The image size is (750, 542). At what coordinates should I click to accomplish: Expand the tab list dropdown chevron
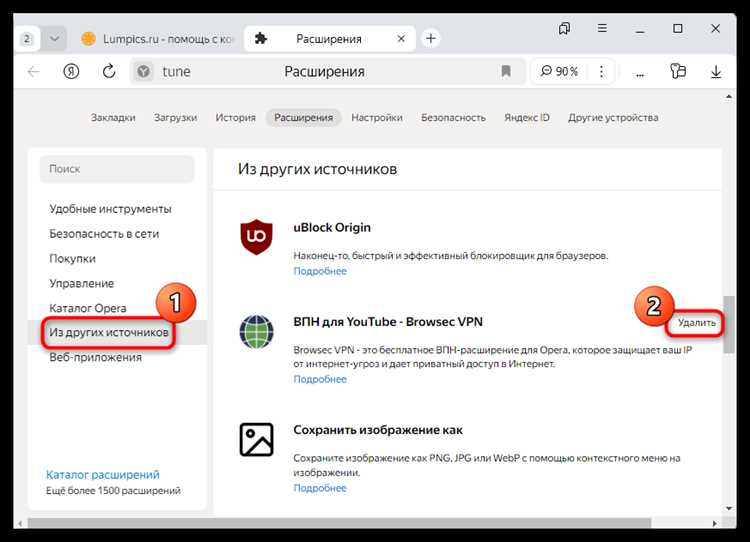(x=55, y=39)
